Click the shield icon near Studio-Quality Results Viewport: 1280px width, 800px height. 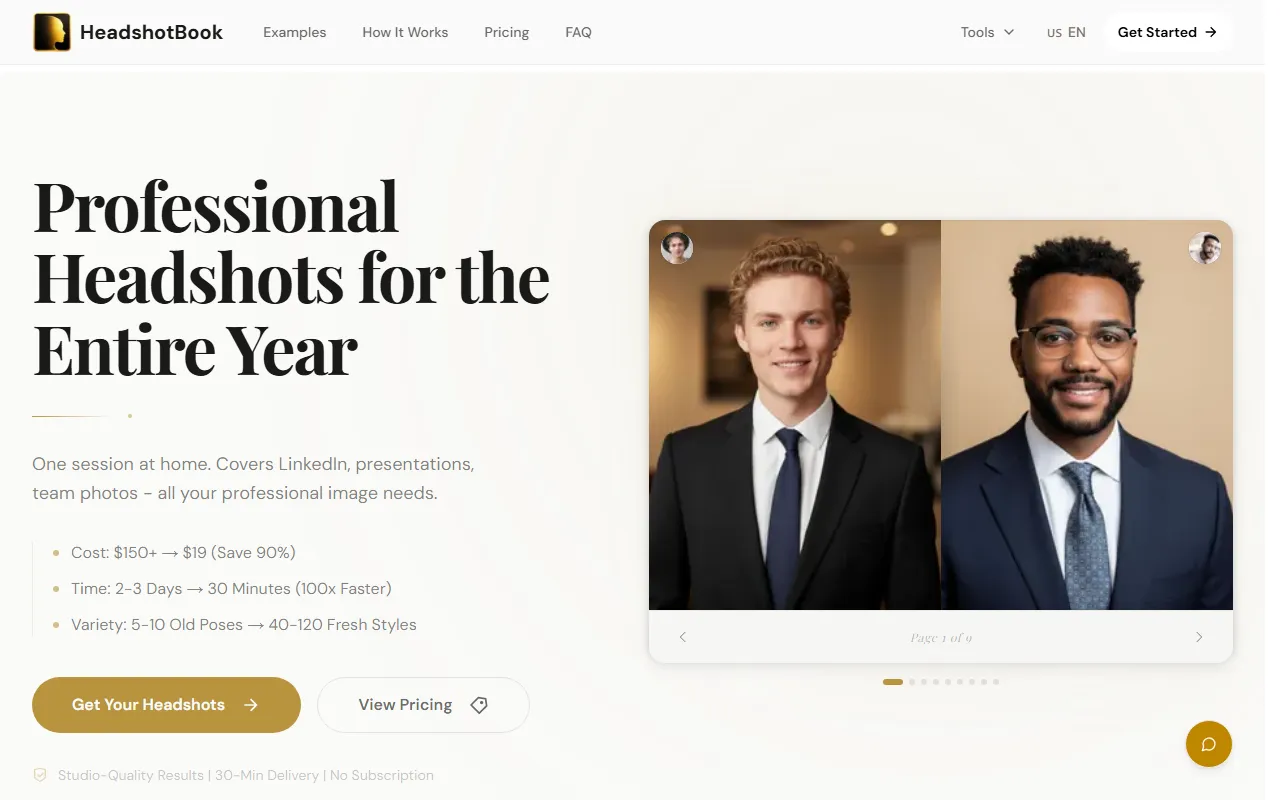(40, 775)
